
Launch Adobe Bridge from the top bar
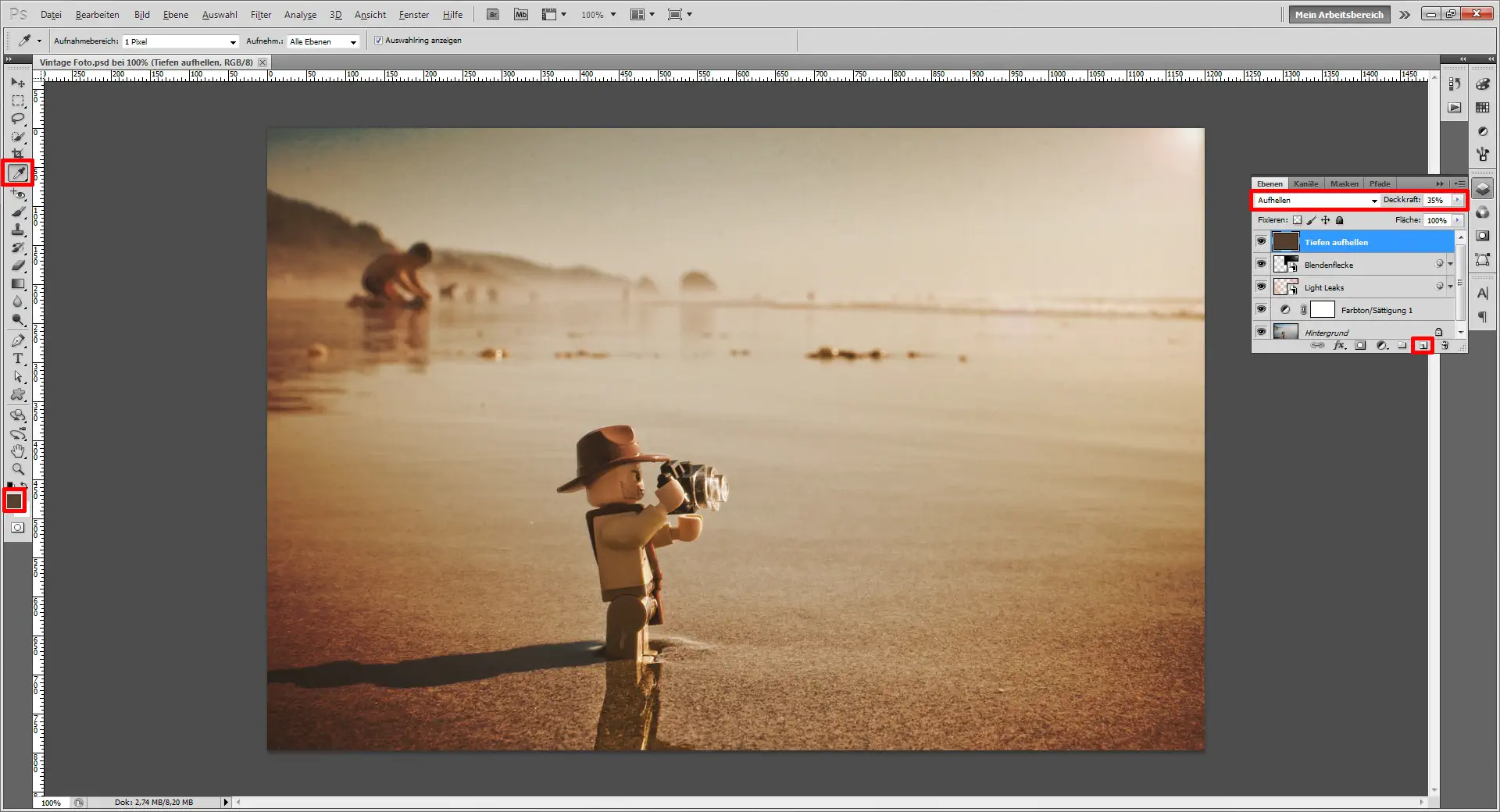pyautogui.click(x=493, y=14)
